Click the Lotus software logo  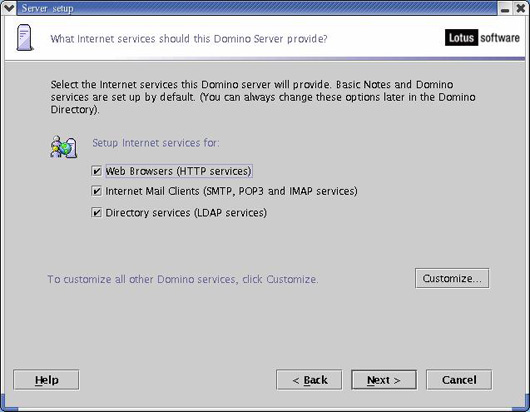click(x=482, y=38)
